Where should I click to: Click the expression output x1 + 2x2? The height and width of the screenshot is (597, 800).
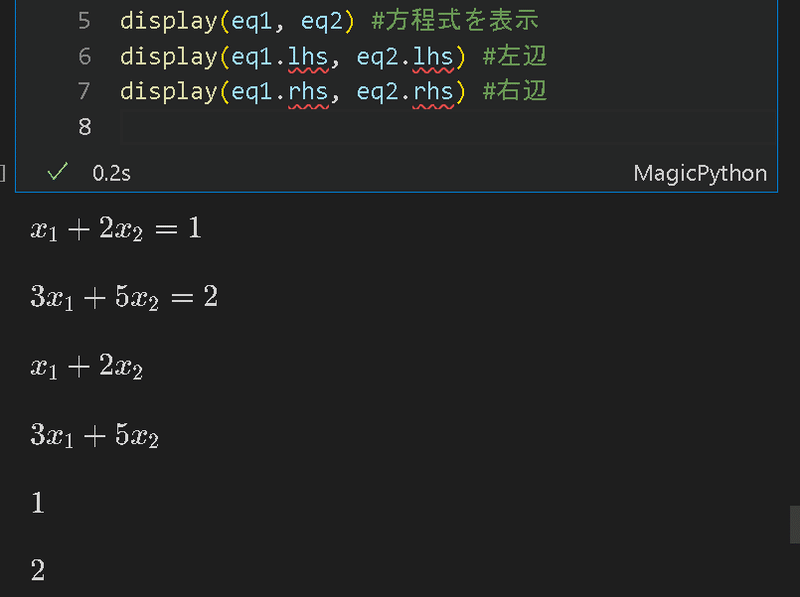click(85, 366)
